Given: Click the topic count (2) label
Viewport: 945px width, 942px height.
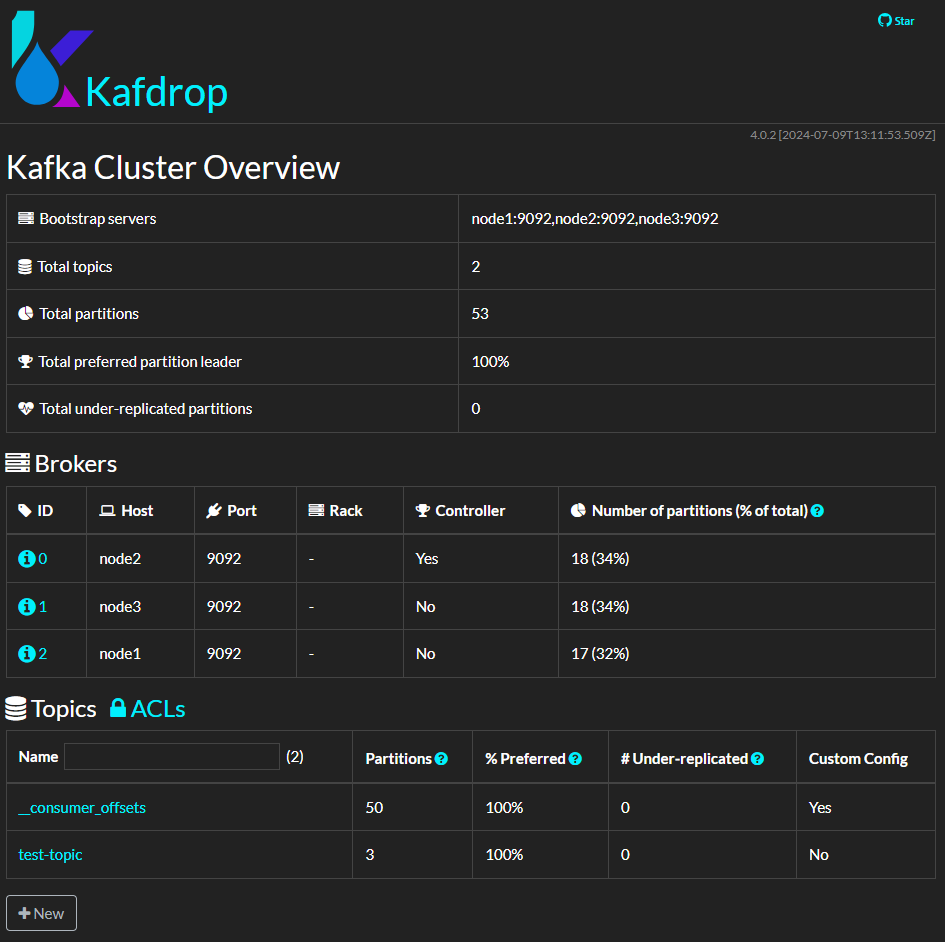Looking at the screenshot, I should [x=295, y=756].
